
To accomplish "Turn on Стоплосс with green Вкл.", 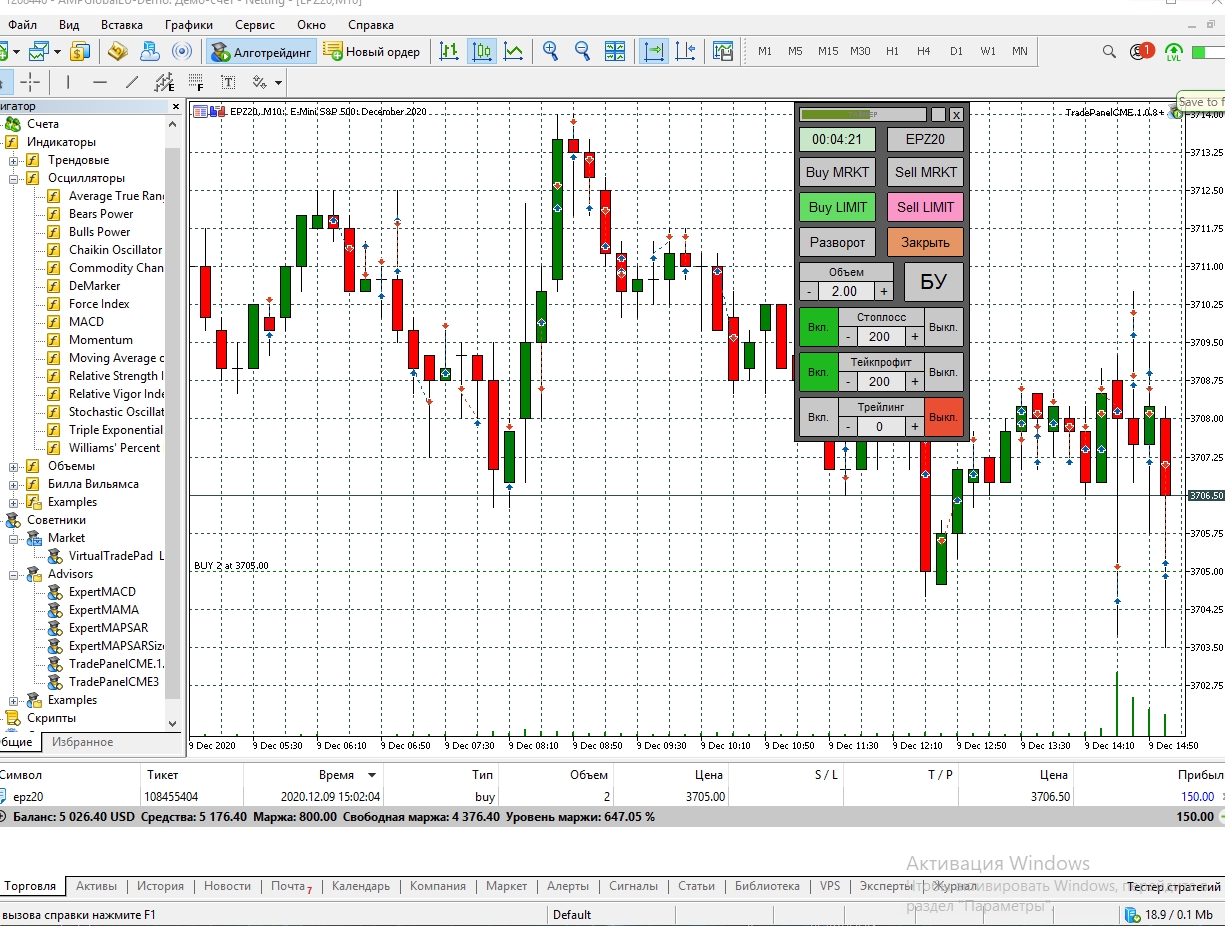I will [x=818, y=327].
